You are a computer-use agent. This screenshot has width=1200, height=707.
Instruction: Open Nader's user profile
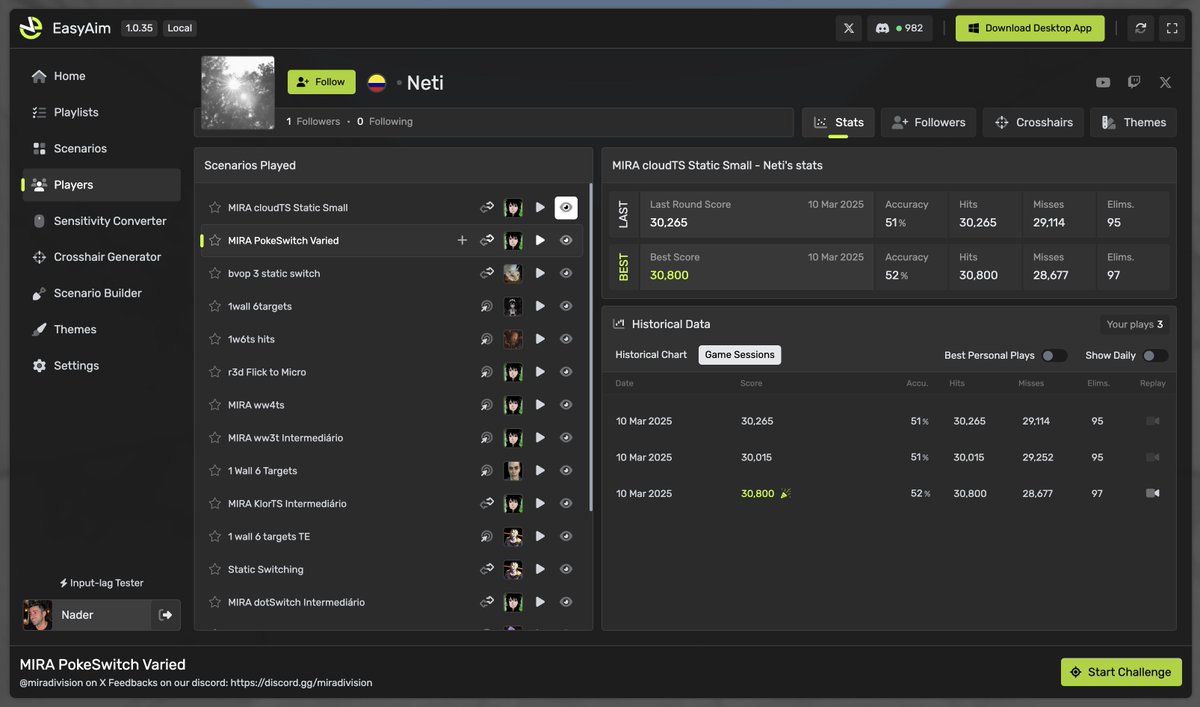pyautogui.click(x=87, y=615)
